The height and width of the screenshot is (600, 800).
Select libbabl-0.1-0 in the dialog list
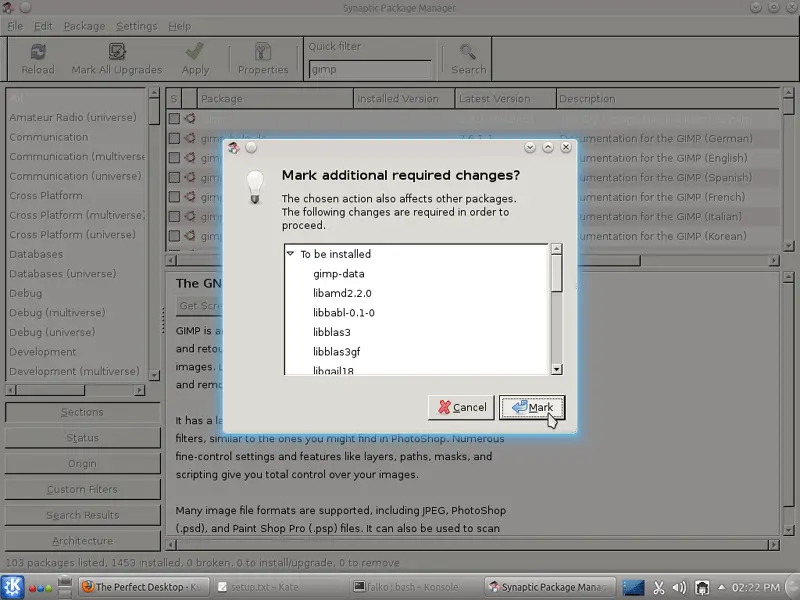point(344,312)
